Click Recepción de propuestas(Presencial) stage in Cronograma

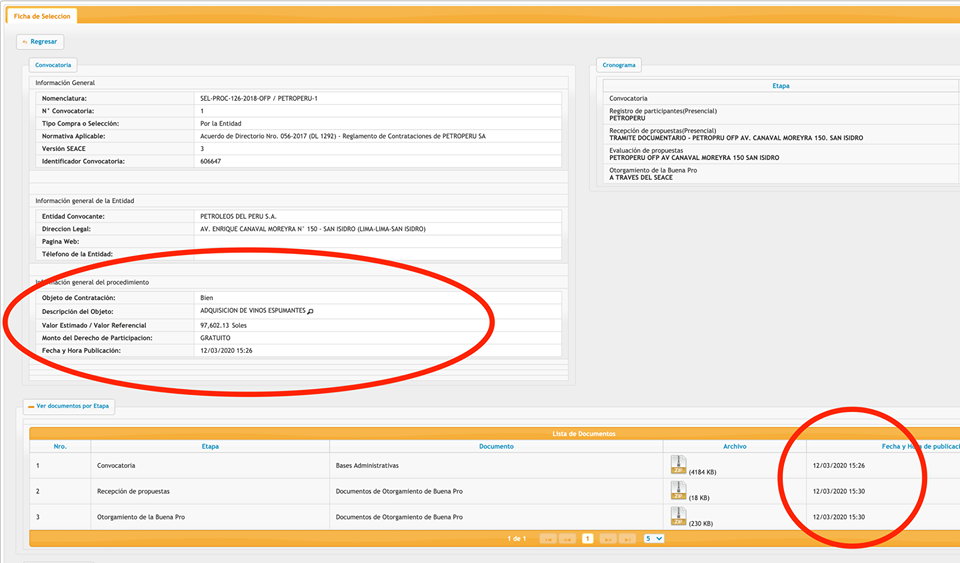(662, 130)
